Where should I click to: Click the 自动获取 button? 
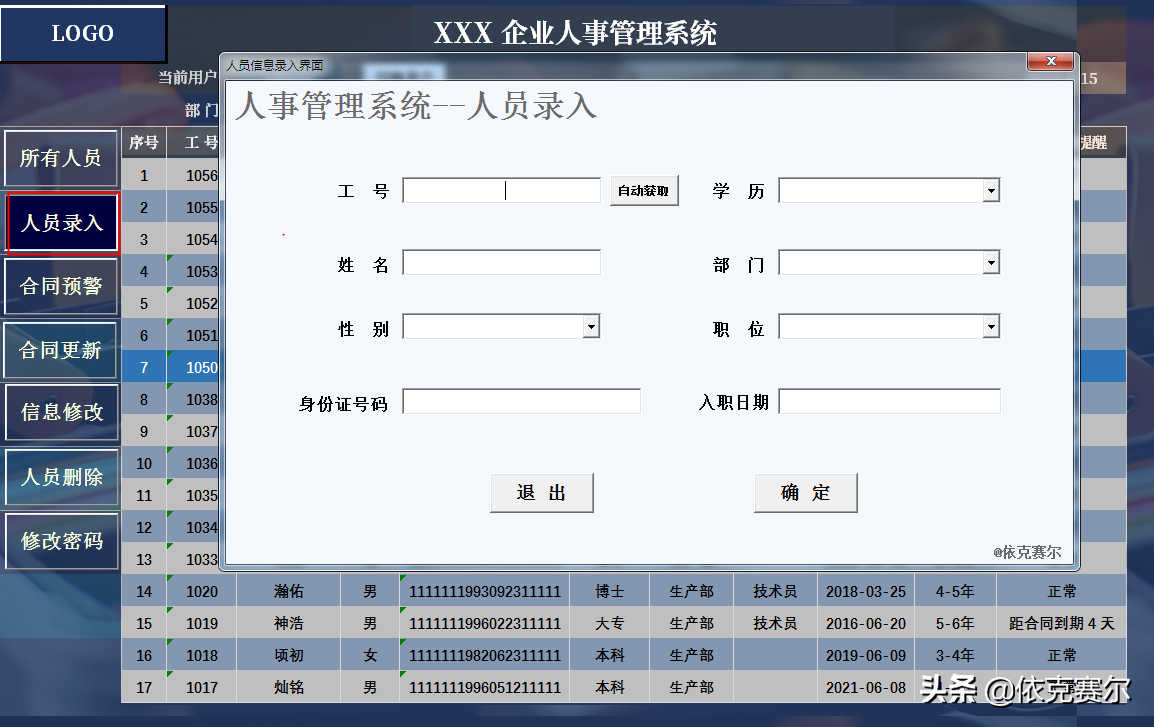coord(644,191)
